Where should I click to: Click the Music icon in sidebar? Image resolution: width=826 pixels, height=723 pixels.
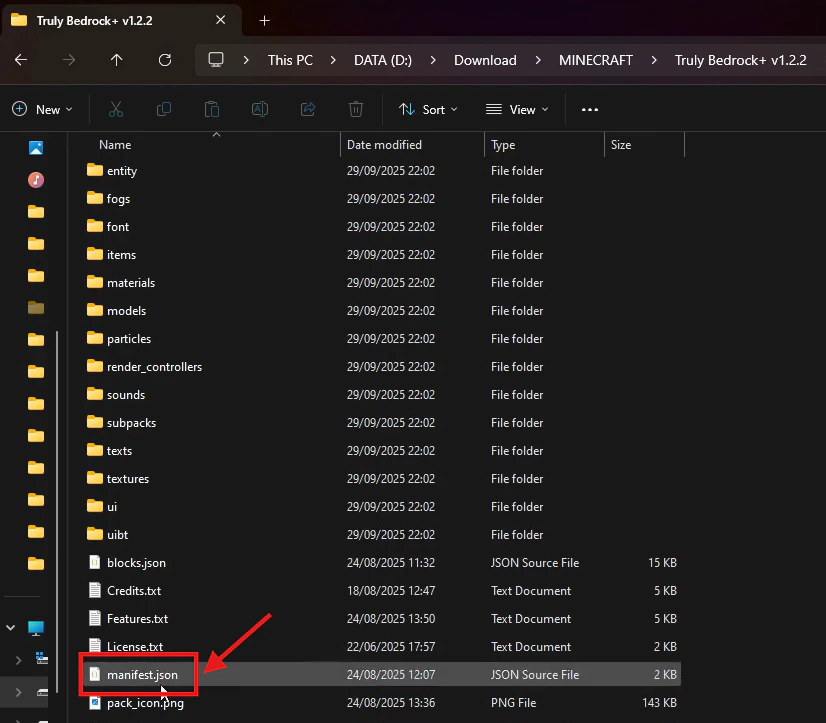coord(36,180)
